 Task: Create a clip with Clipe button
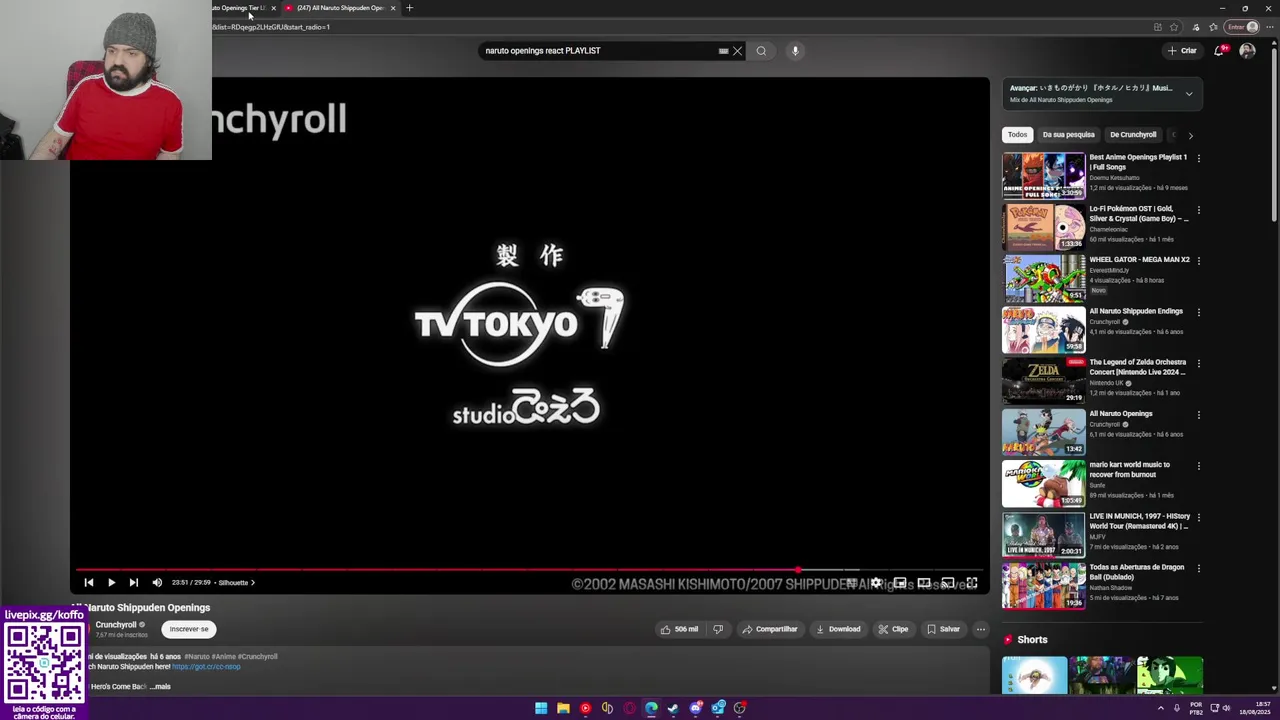click(x=893, y=629)
